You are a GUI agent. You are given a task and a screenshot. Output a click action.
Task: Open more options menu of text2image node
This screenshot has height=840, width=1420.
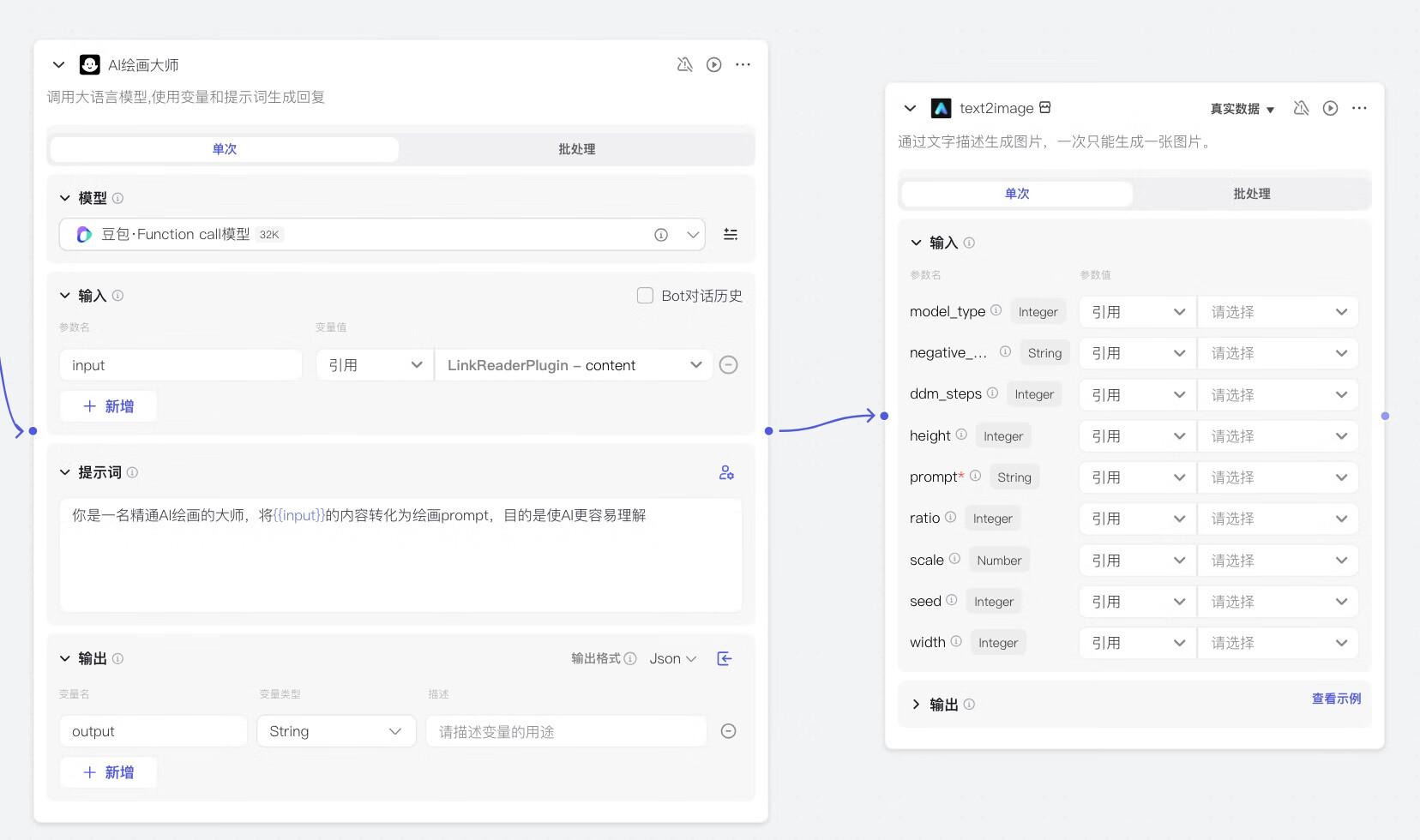click(x=1359, y=108)
